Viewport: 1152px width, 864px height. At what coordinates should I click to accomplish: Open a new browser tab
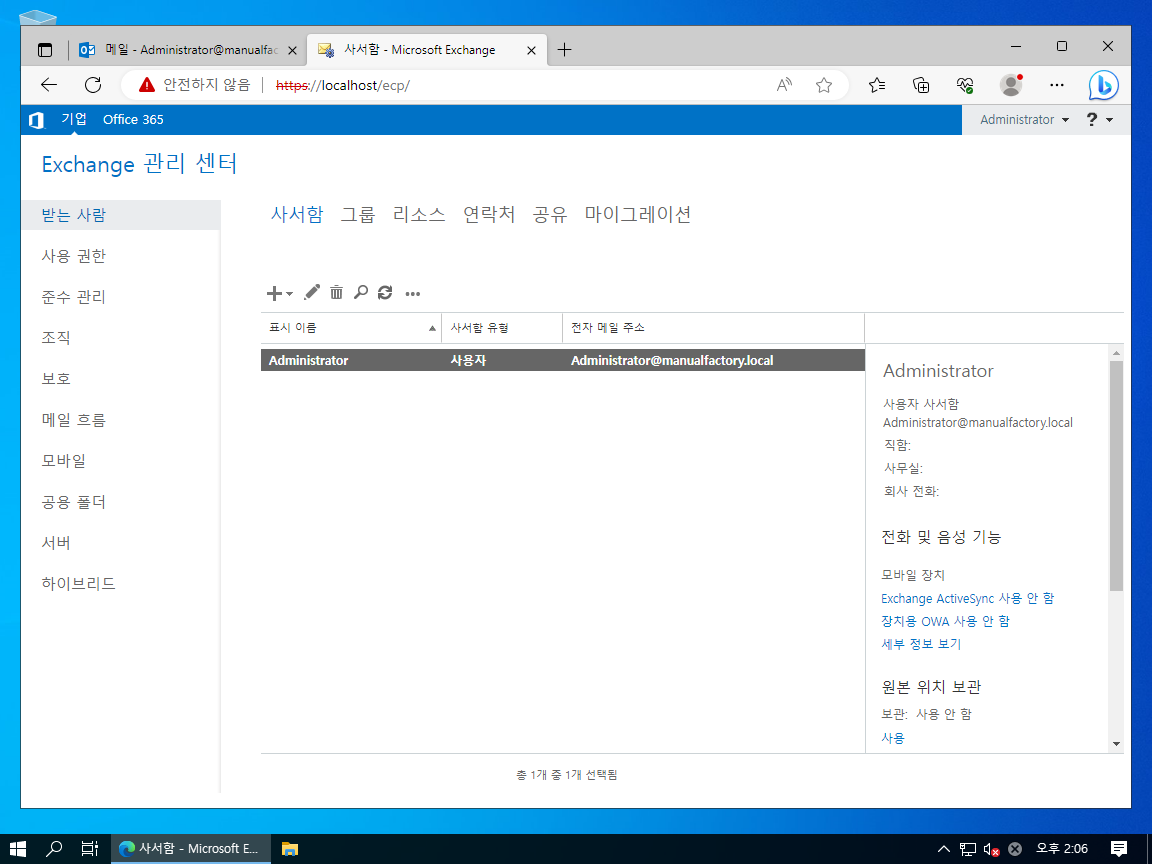tap(564, 50)
